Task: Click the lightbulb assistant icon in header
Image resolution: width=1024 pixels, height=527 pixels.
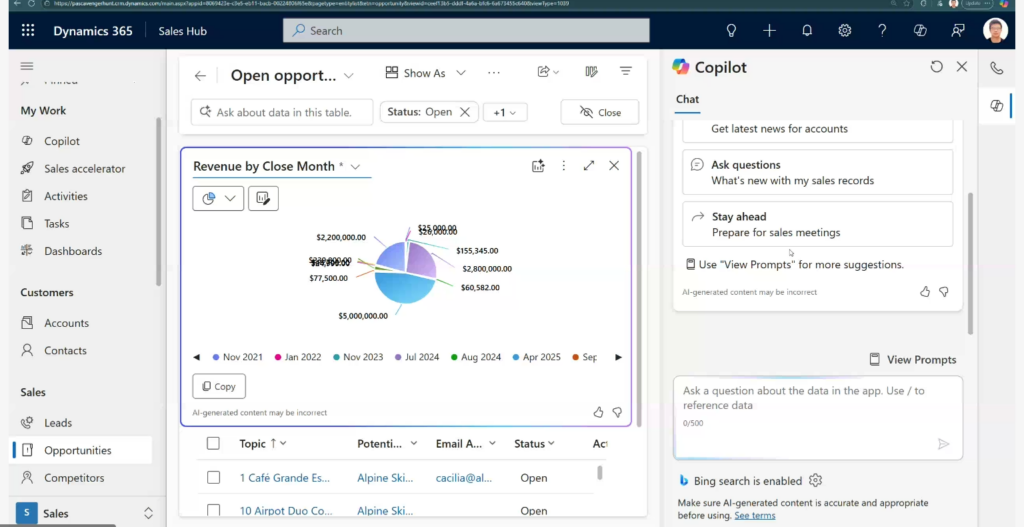Action: (731, 31)
